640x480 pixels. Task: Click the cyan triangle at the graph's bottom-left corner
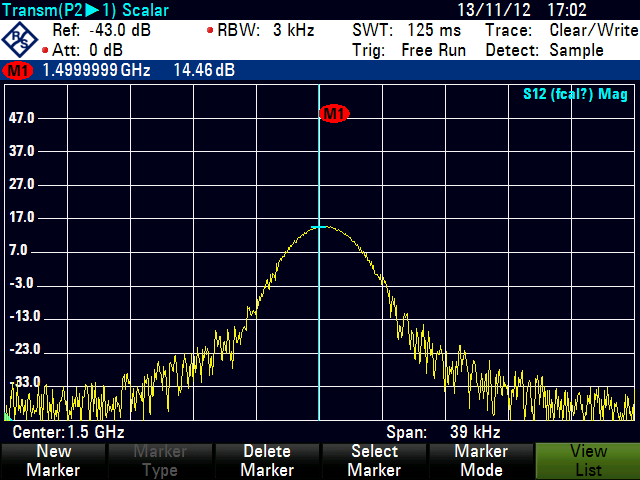8,414
